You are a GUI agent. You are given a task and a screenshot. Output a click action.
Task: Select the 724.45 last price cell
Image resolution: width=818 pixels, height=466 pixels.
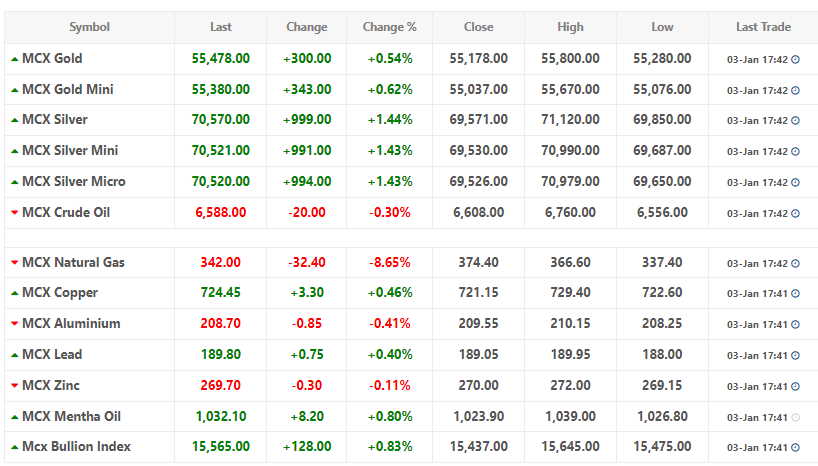pyautogui.click(x=221, y=293)
